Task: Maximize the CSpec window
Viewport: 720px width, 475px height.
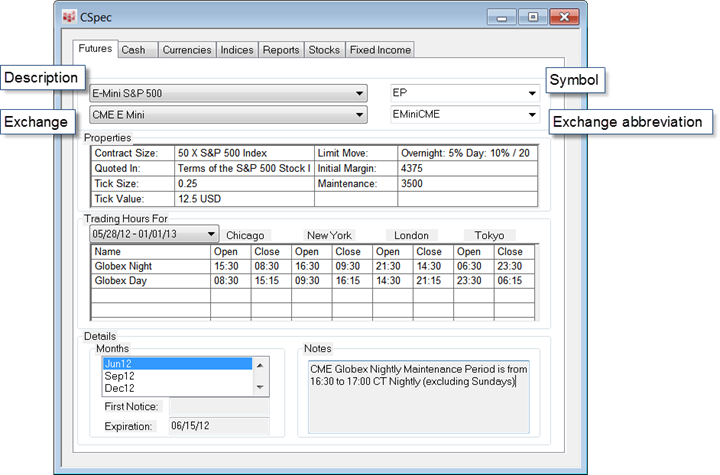Action: (x=533, y=17)
